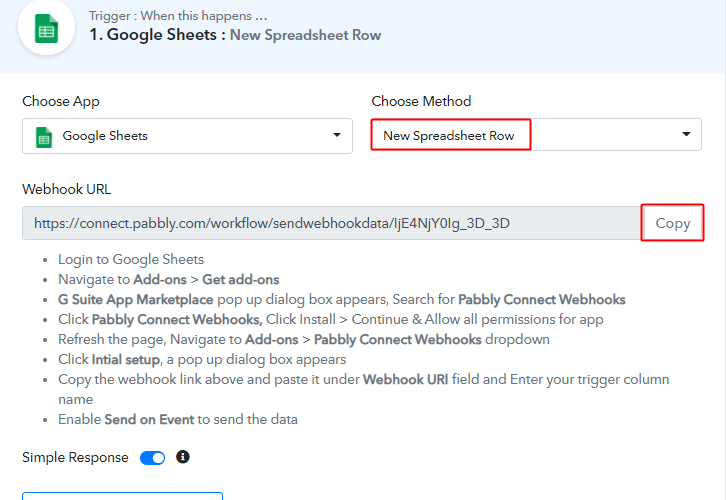The height and width of the screenshot is (500, 726).
Task: Click the 'Choose App' label
Action: click(x=61, y=101)
